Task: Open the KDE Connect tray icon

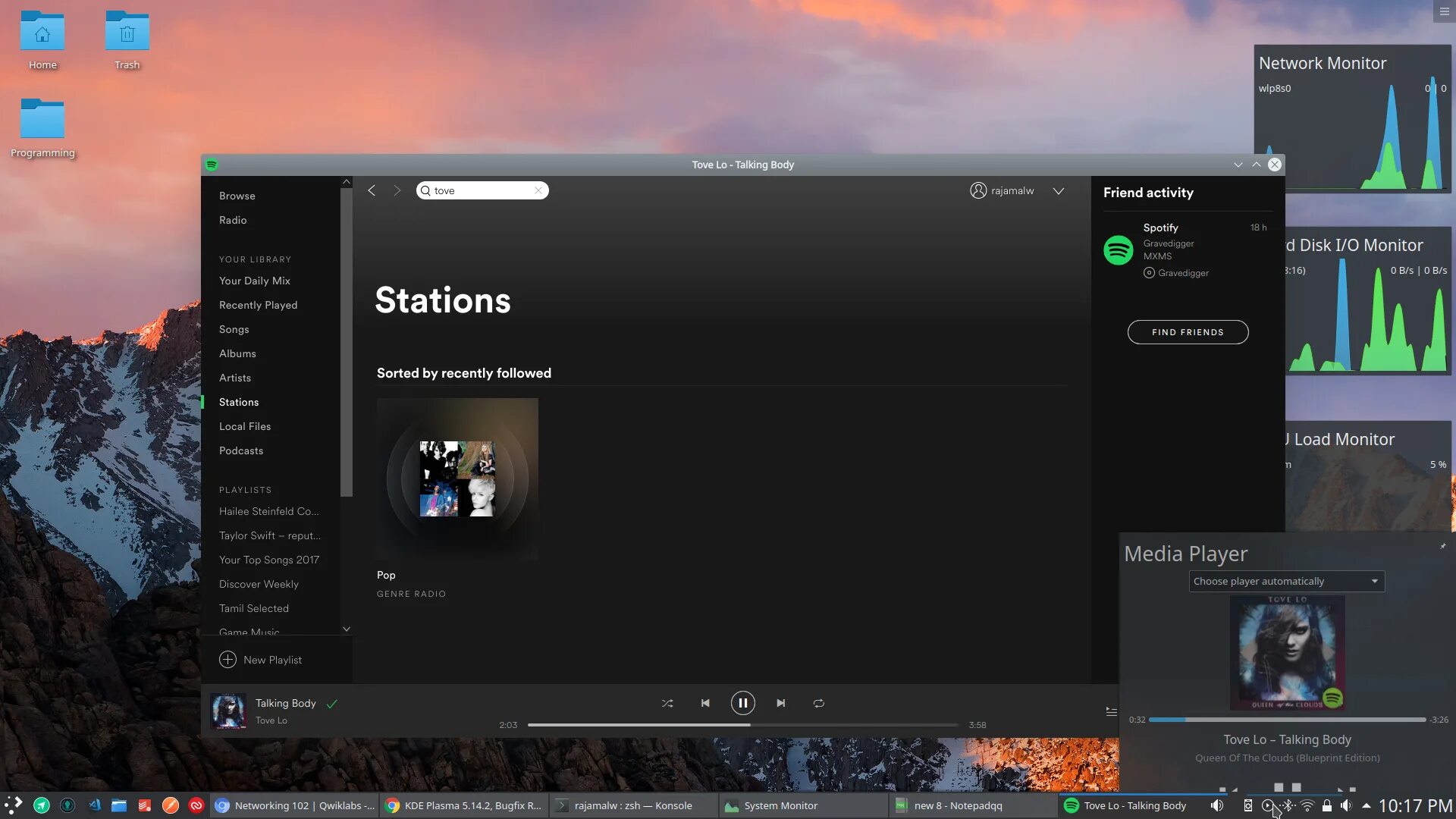Action: click(x=1248, y=805)
